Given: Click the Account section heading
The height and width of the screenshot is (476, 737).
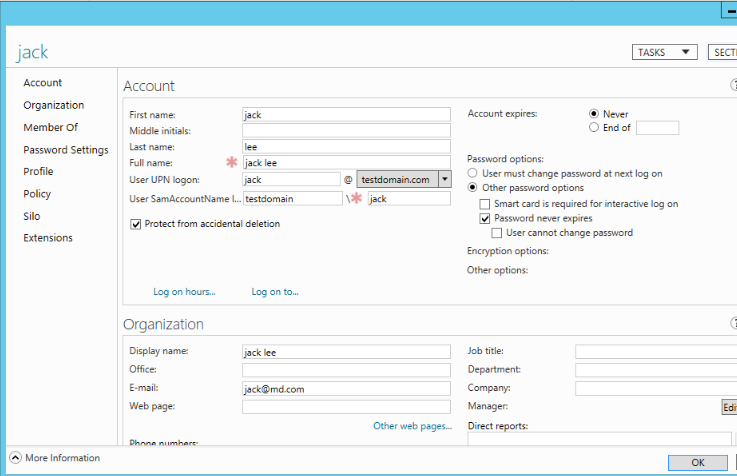Looking at the screenshot, I should tap(149, 86).
